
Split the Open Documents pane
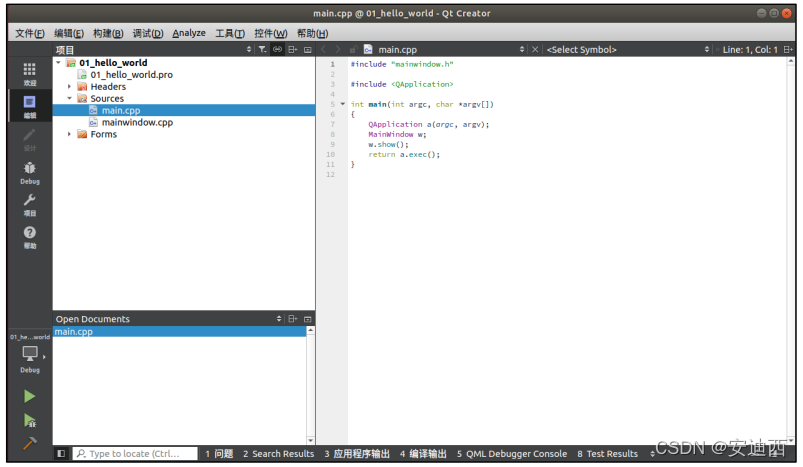pyautogui.click(x=292, y=319)
